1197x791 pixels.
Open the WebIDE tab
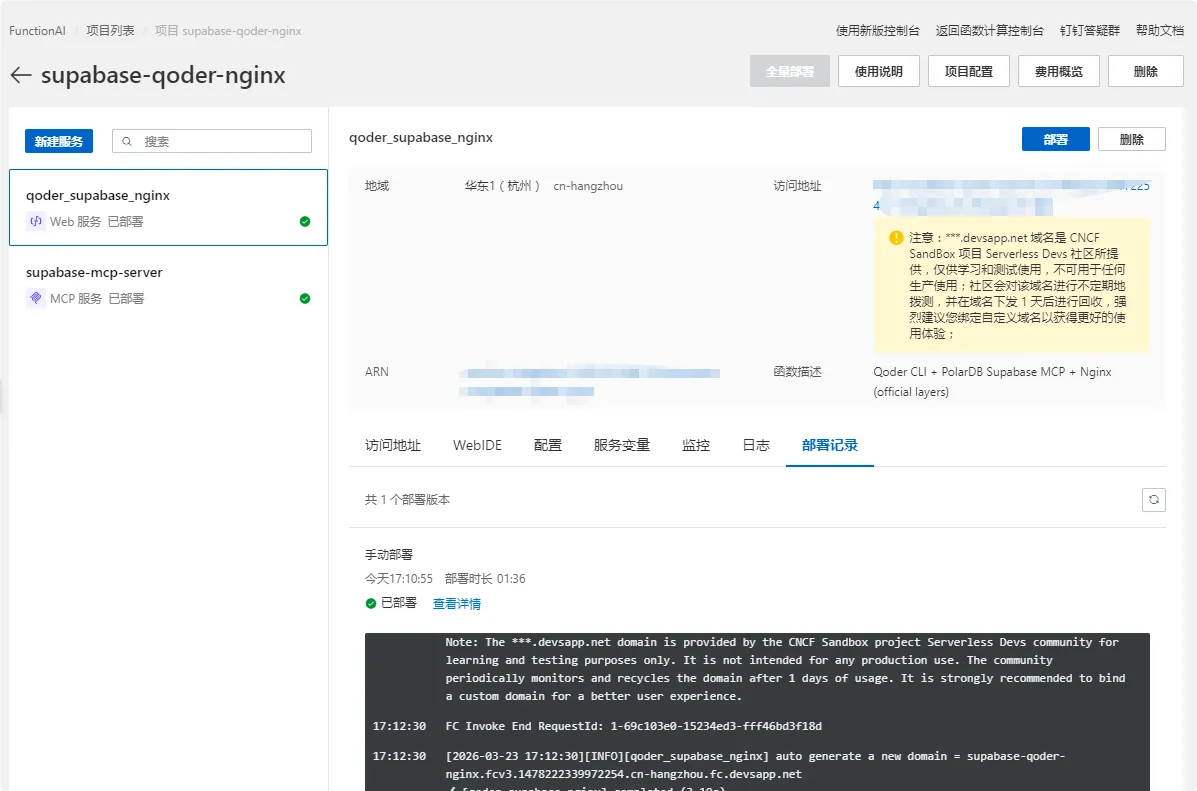(477, 445)
